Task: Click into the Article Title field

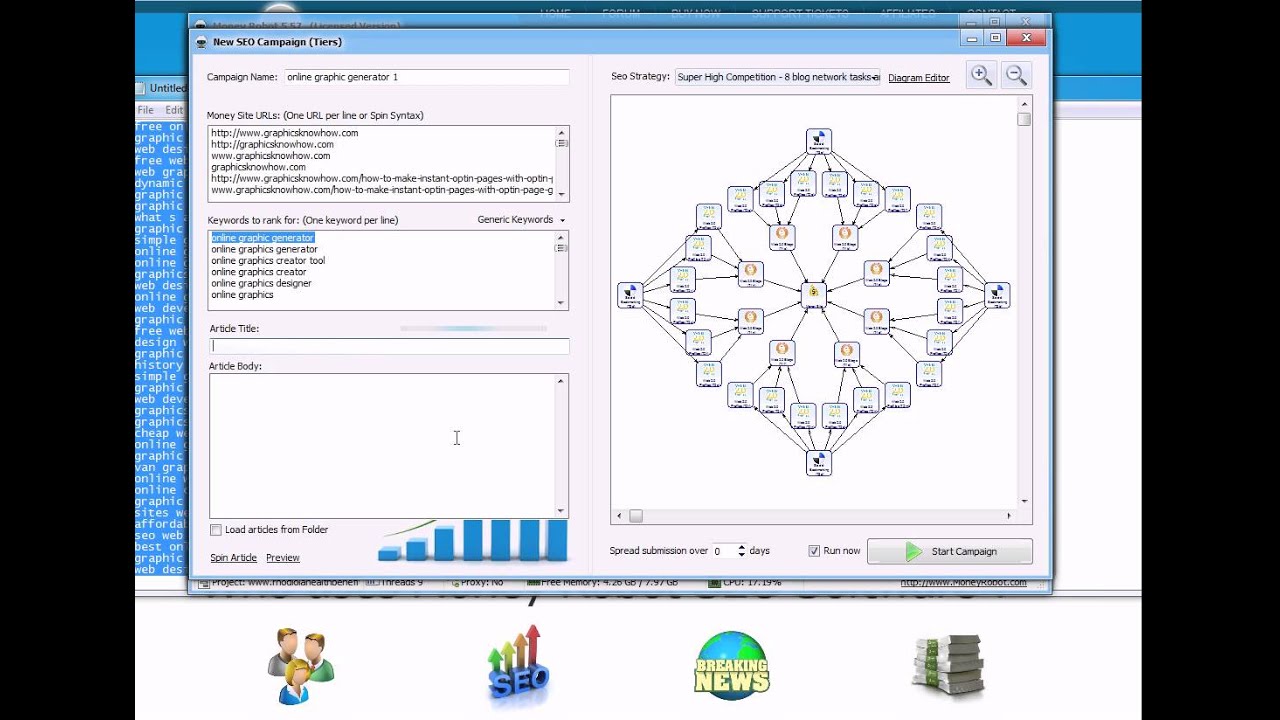Action: (389, 346)
